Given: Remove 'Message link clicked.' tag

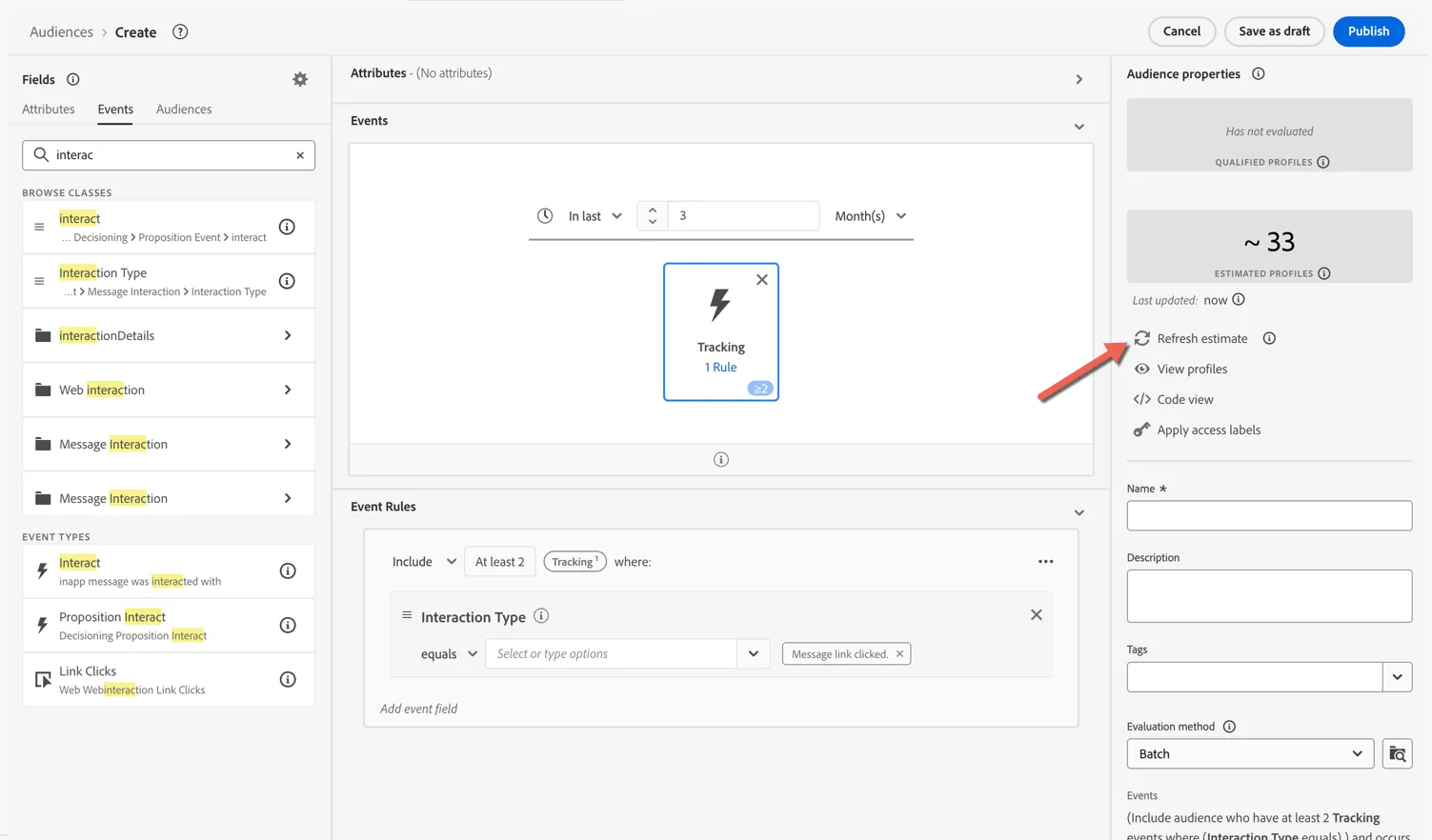Looking at the screenshot, I should pos(899,654).
